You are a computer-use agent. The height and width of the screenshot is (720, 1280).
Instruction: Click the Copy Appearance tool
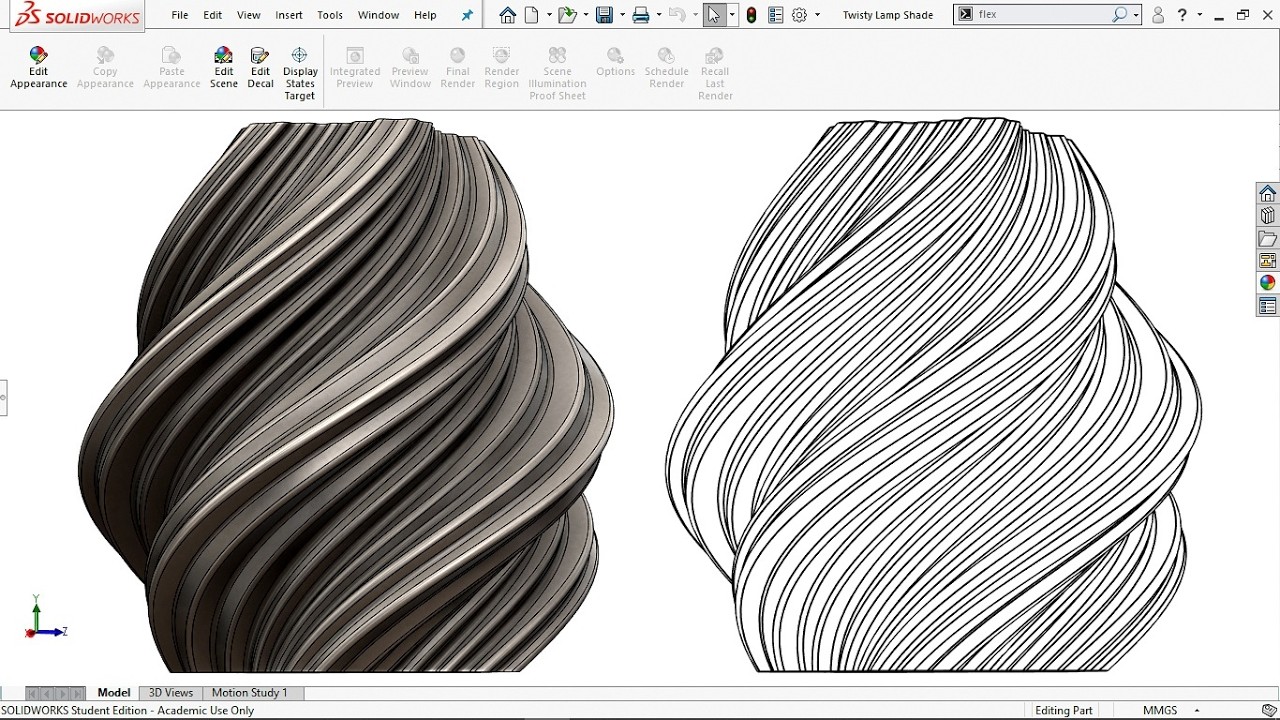pyautogui.click(x=105, y=68)
